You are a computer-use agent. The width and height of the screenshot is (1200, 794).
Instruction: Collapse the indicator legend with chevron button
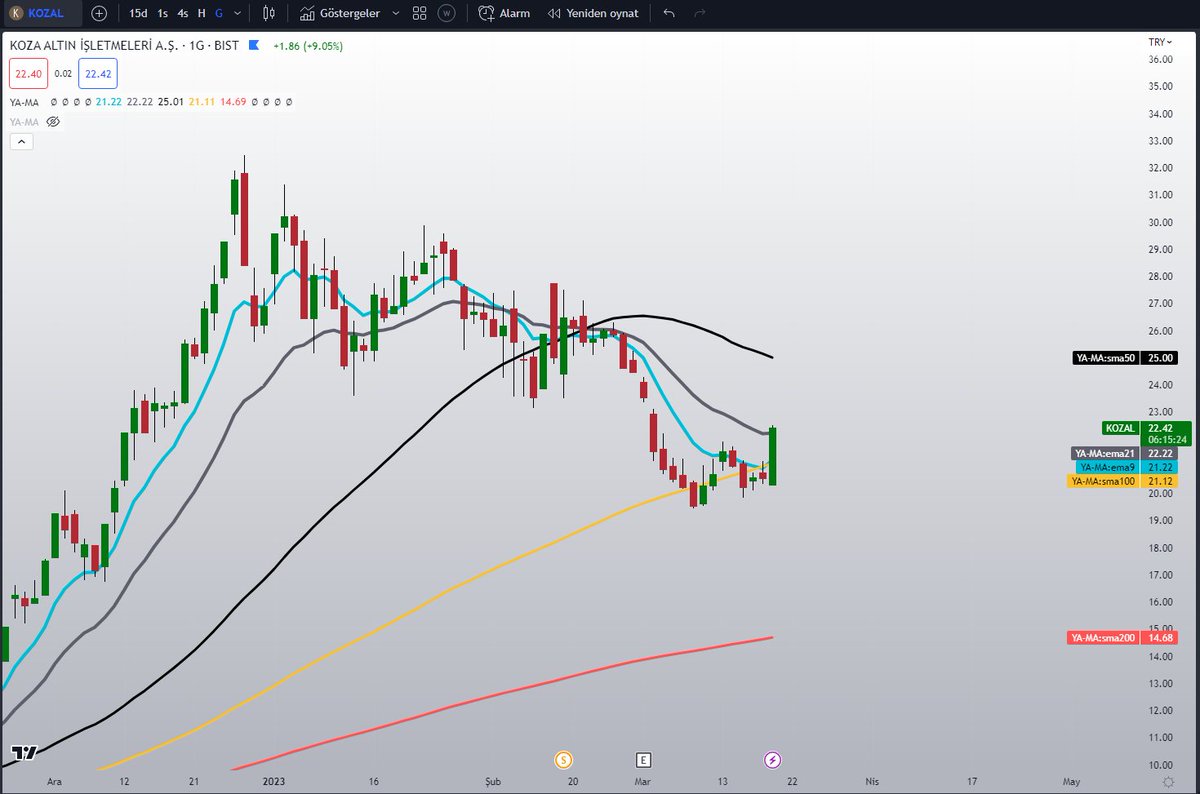point(21,142)
